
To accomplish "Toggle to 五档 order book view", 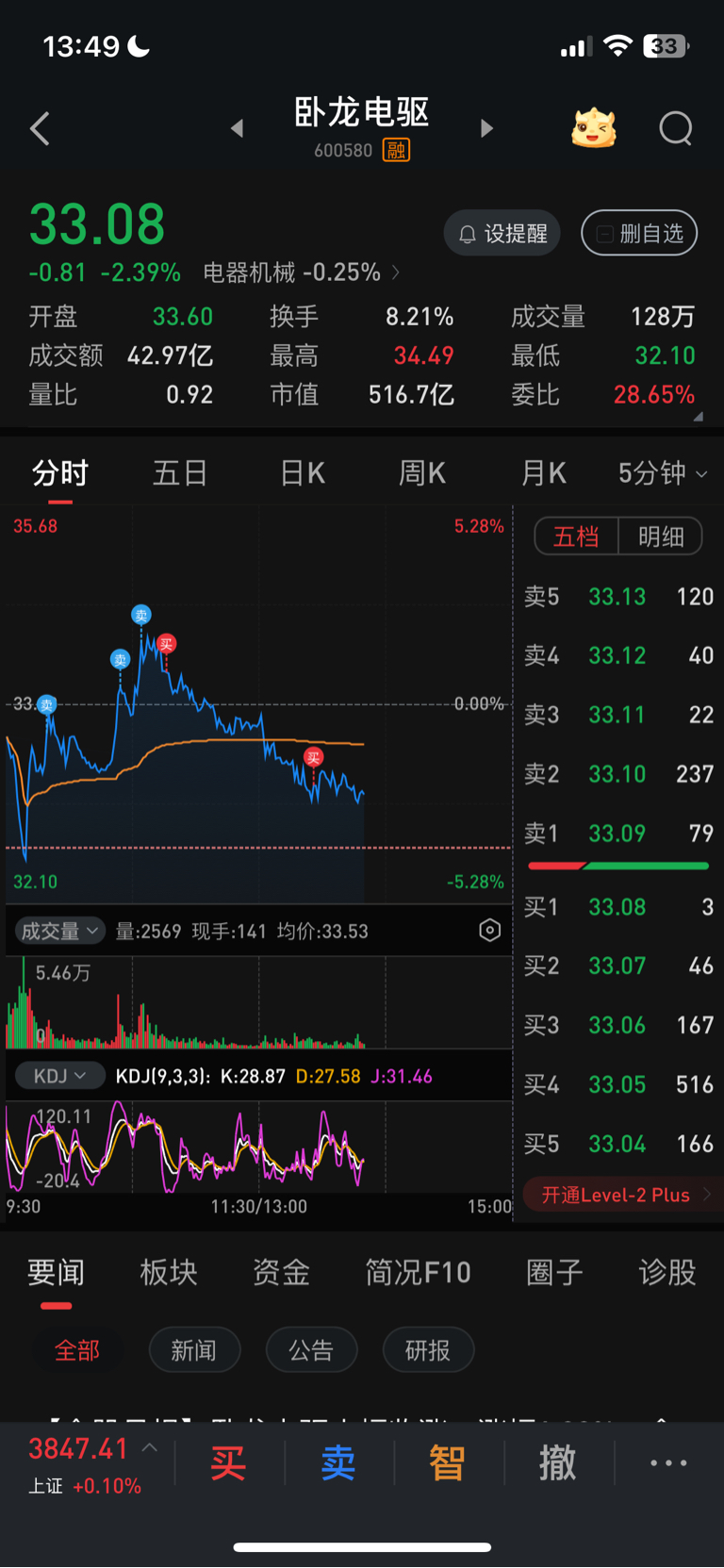I will tap(576, 536).
